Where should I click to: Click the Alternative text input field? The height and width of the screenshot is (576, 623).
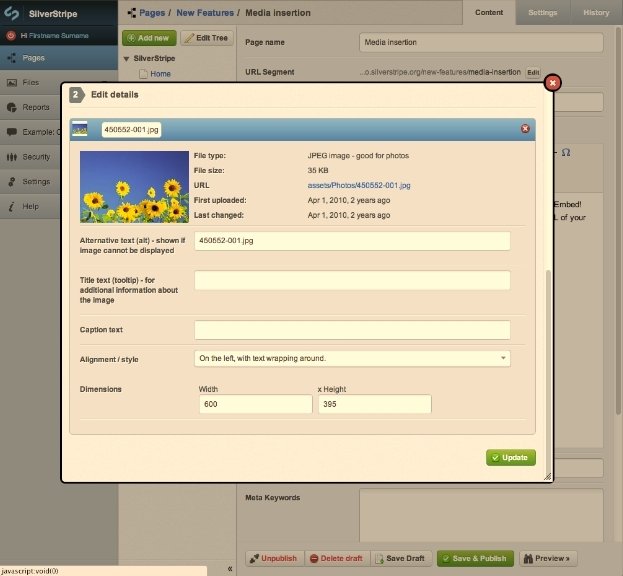(352, 241)
